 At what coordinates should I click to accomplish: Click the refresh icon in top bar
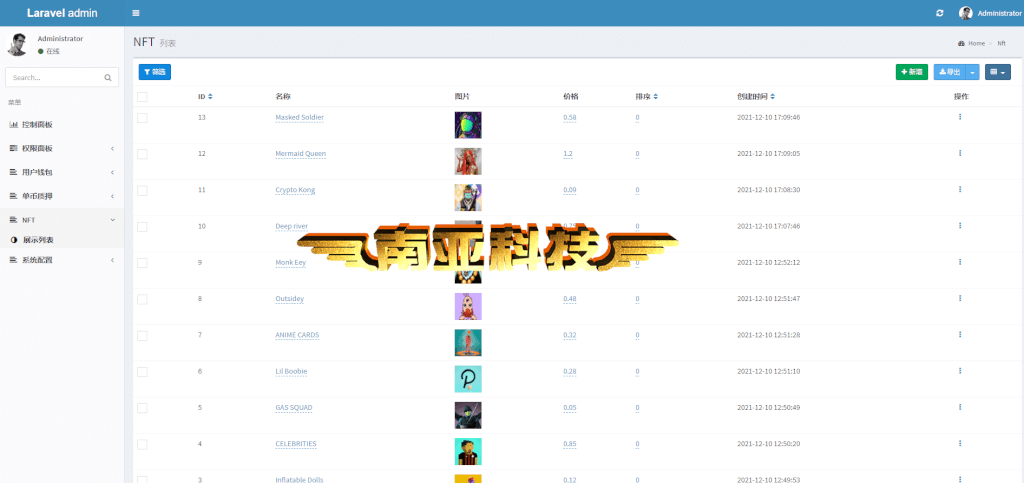click(939, 13)
